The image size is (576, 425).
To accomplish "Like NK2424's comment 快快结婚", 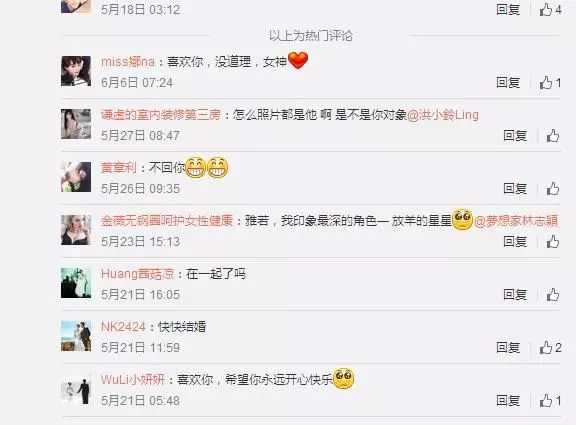I will (x=550, y=347).
